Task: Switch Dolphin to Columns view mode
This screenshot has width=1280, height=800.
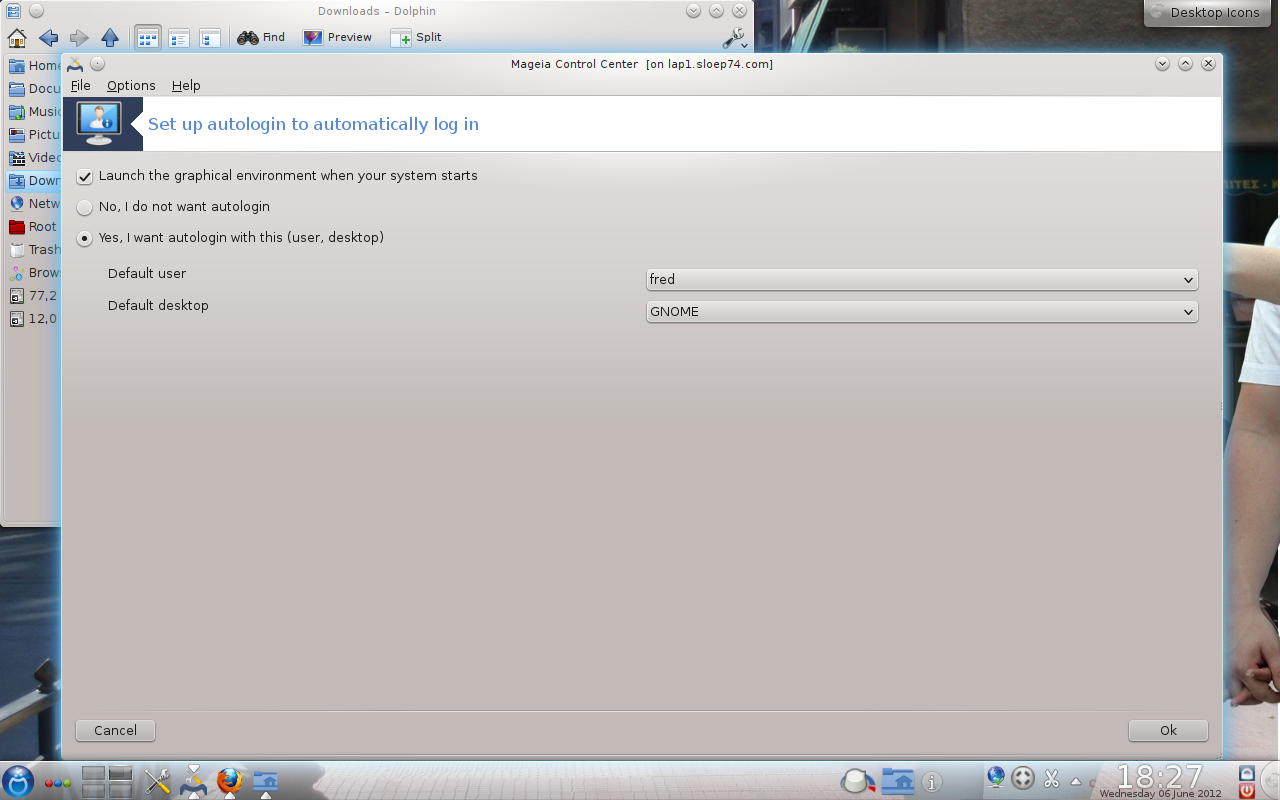Action: coord(210,38)
